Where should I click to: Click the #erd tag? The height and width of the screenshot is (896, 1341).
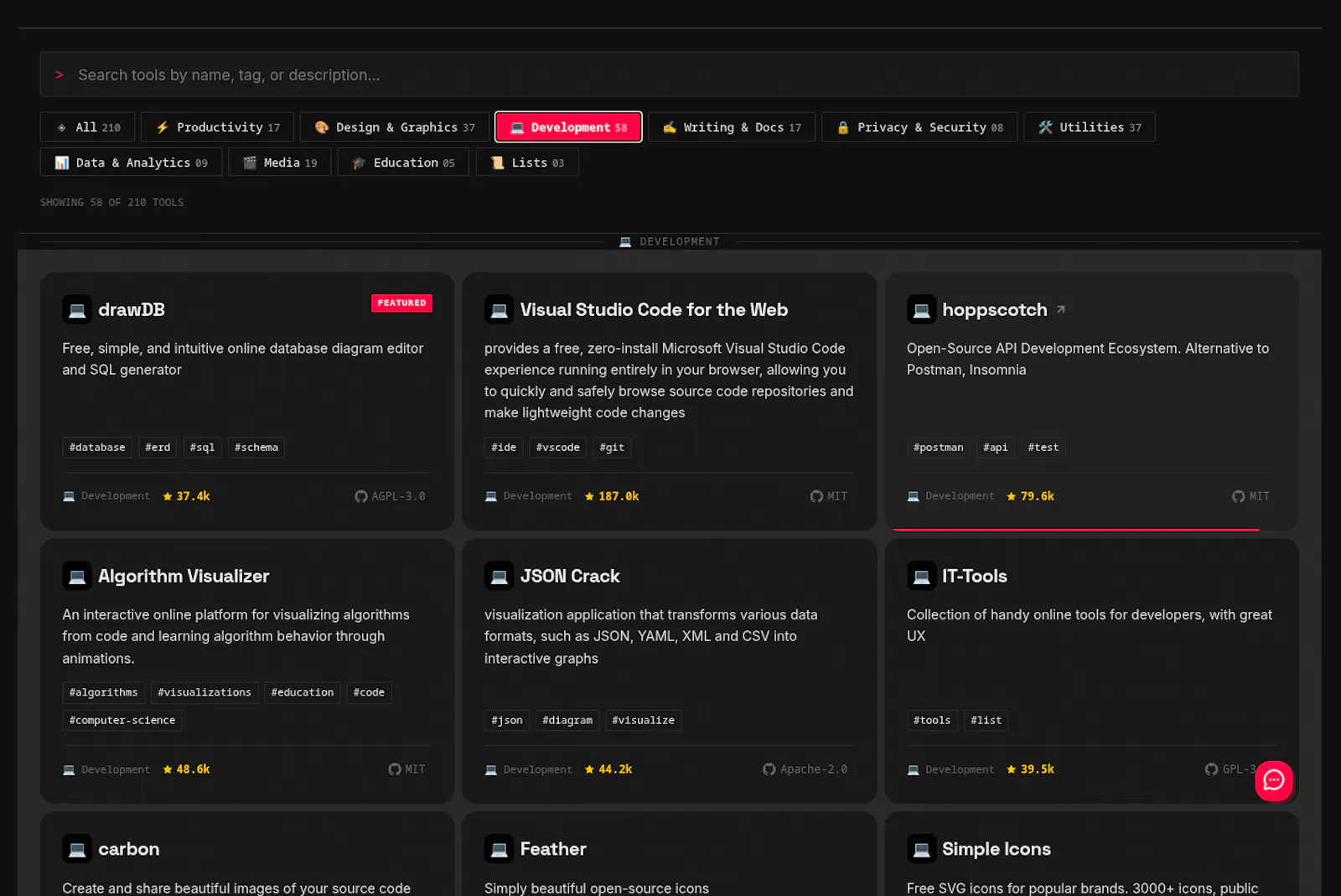point(158,448)
